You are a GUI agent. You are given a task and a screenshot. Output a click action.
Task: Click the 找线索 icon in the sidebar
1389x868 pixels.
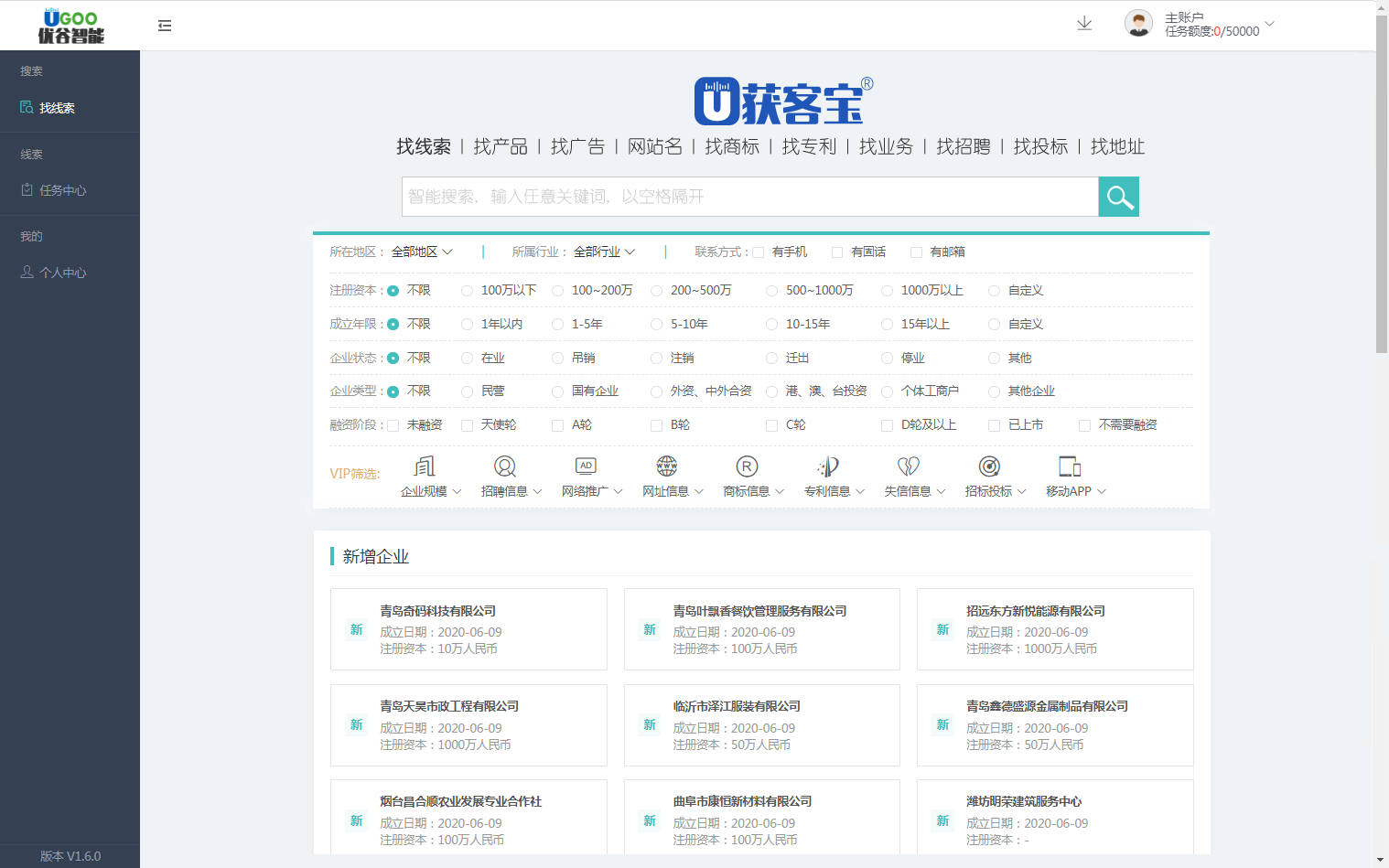pyautogui.click(x=27, y=107)
